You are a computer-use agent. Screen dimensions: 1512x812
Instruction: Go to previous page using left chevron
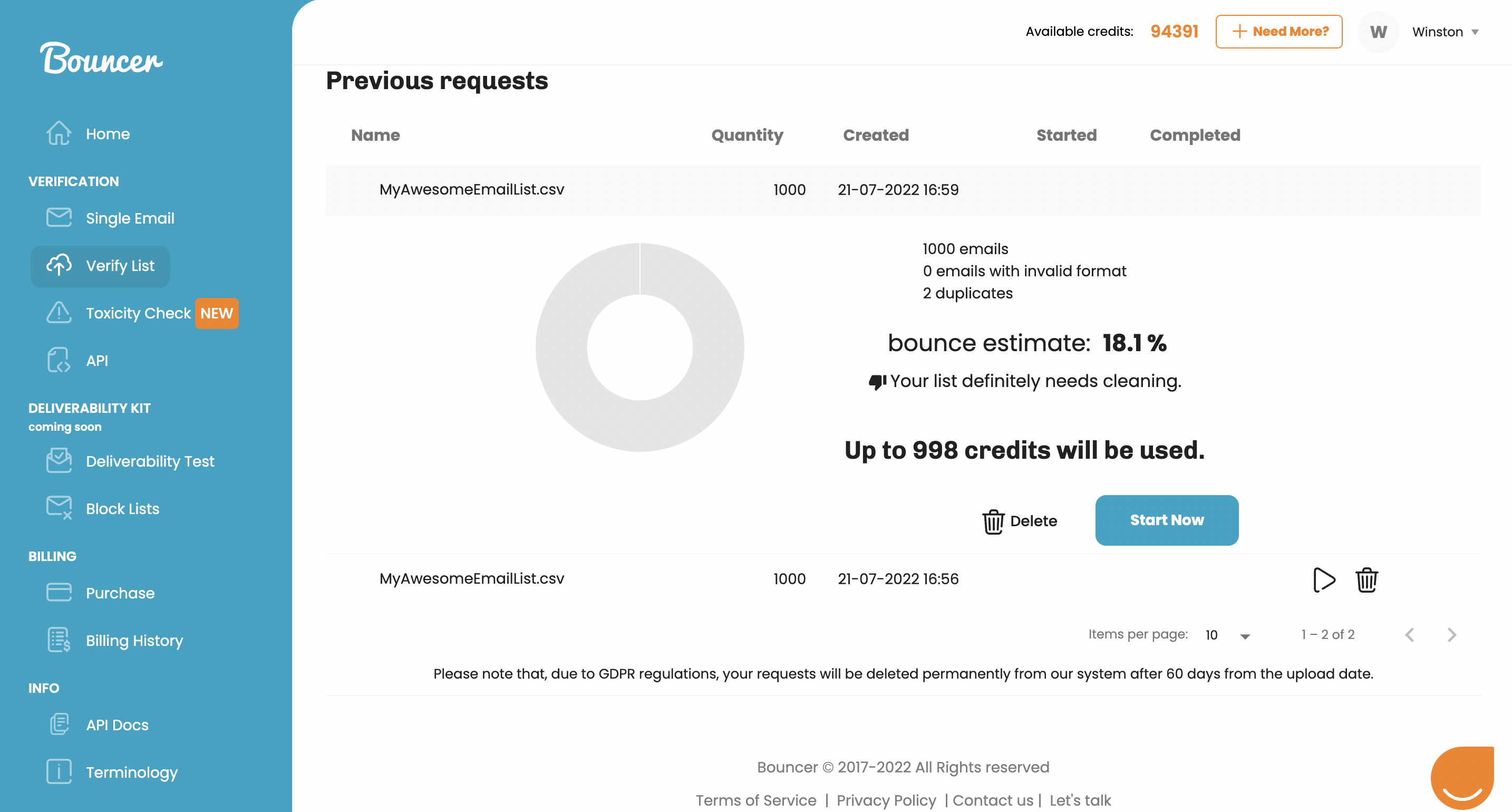(x=1409, y=635)
